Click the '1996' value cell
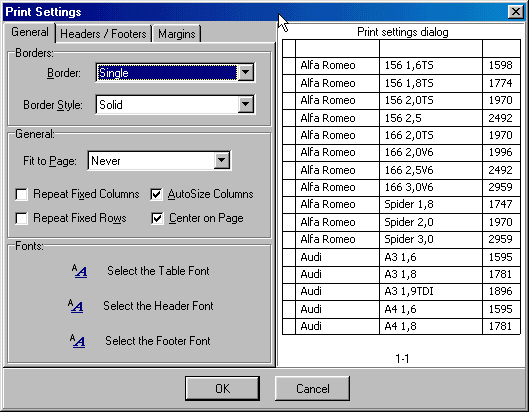This screenshot has width=529, height=412. 501,153
